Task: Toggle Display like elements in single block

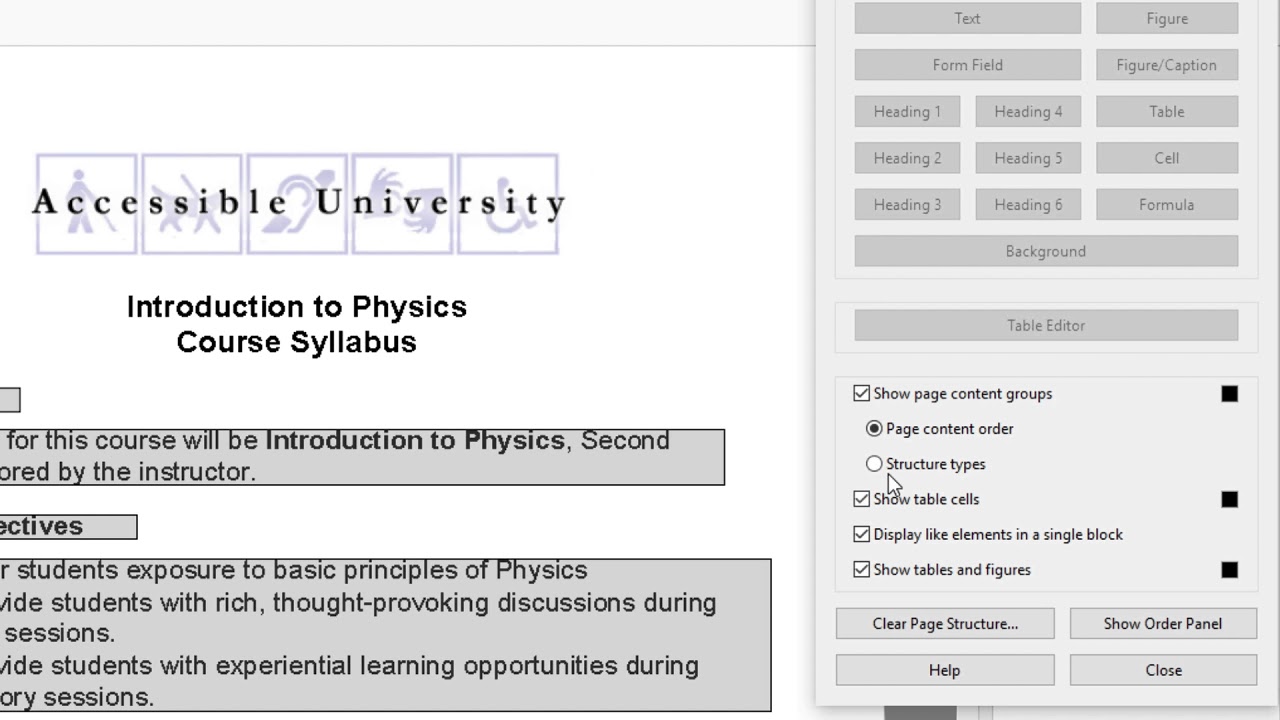Action: (x=862, y=534)
